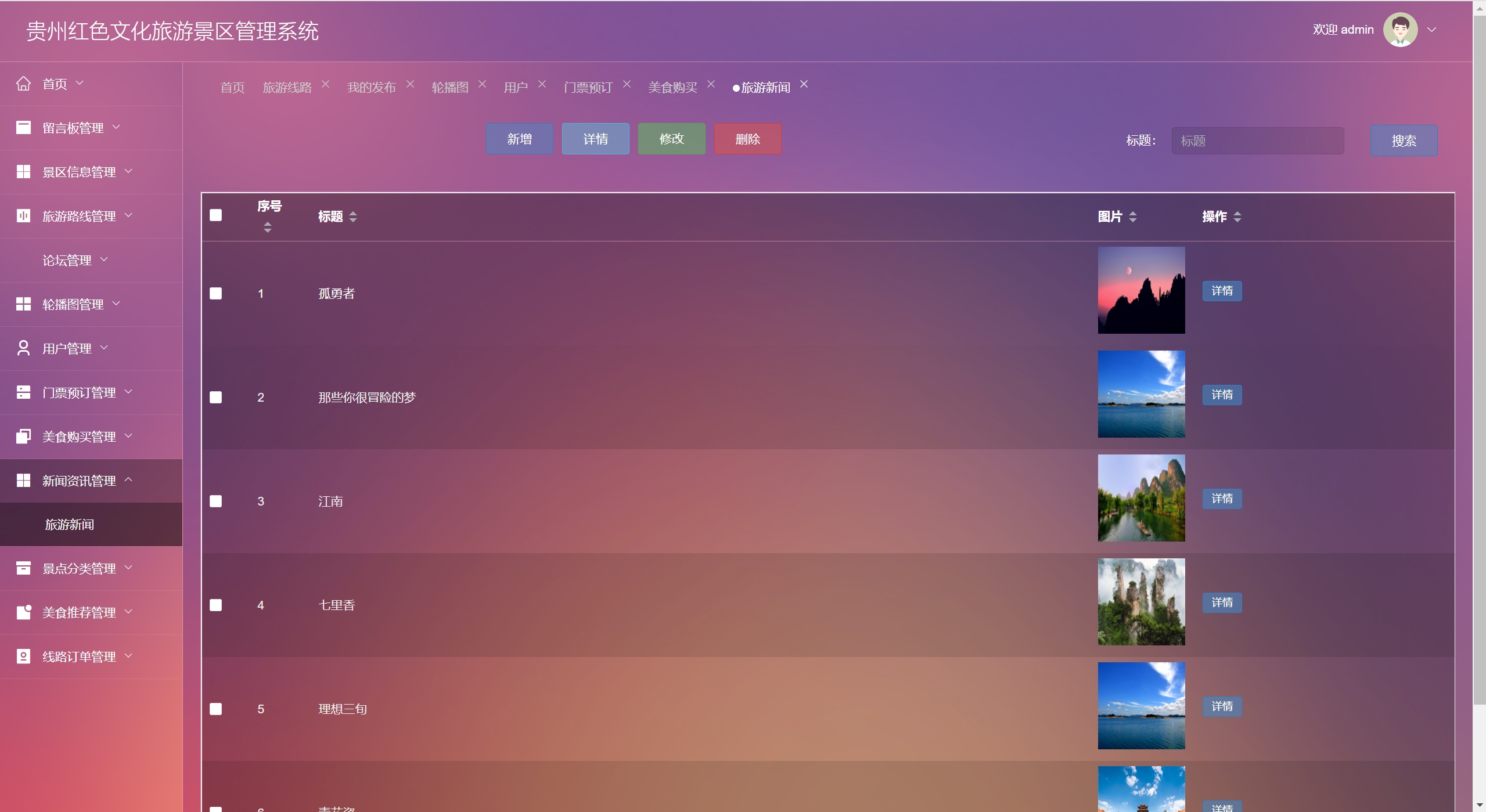Image resolution: width=1486 pixels, height=812 pixels.
Task: Click the 新增 button
Action: coord(520,139)
